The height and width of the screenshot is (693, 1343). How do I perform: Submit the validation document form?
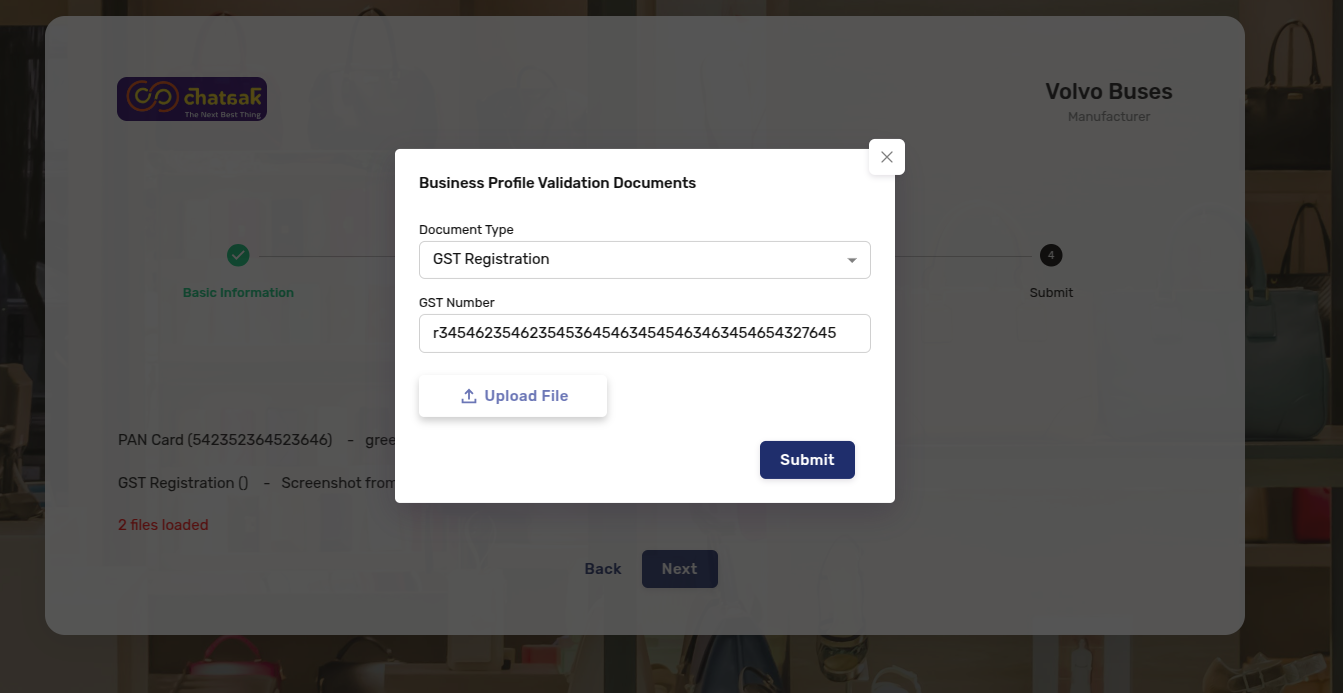[807, 460]
